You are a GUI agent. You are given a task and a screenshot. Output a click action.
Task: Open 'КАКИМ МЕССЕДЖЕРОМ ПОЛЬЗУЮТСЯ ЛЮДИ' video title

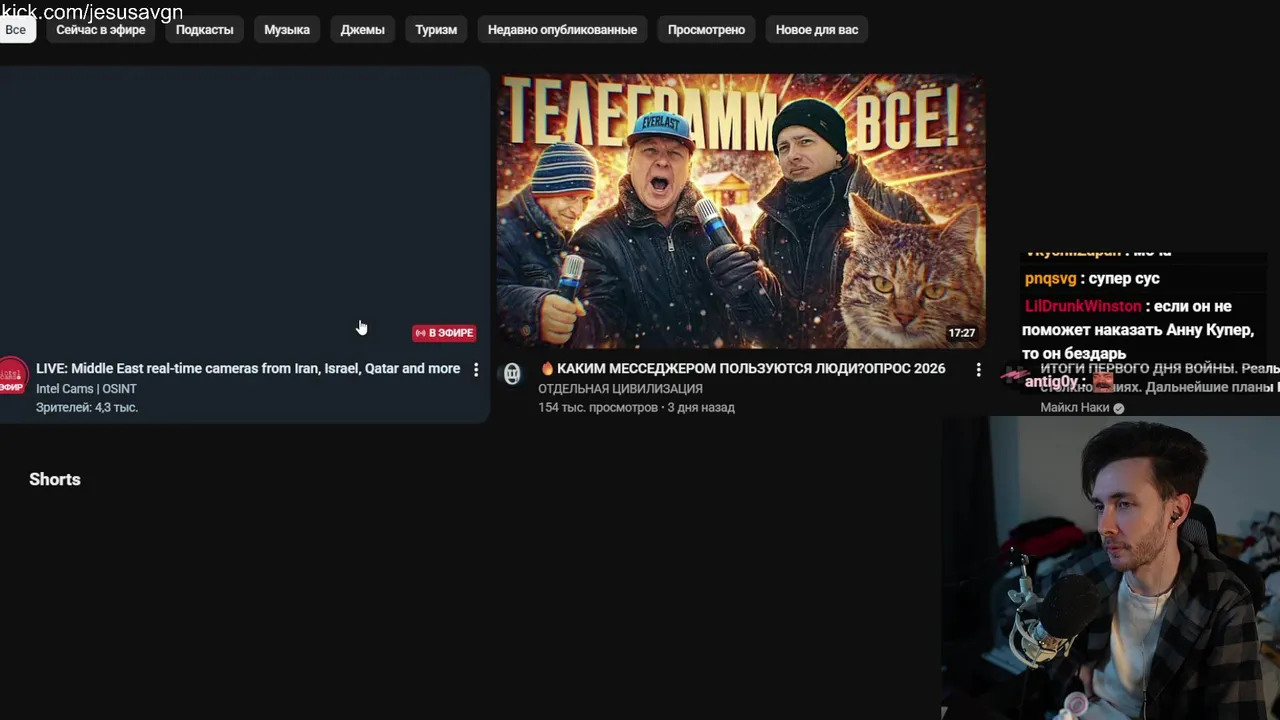pos(741,369)
